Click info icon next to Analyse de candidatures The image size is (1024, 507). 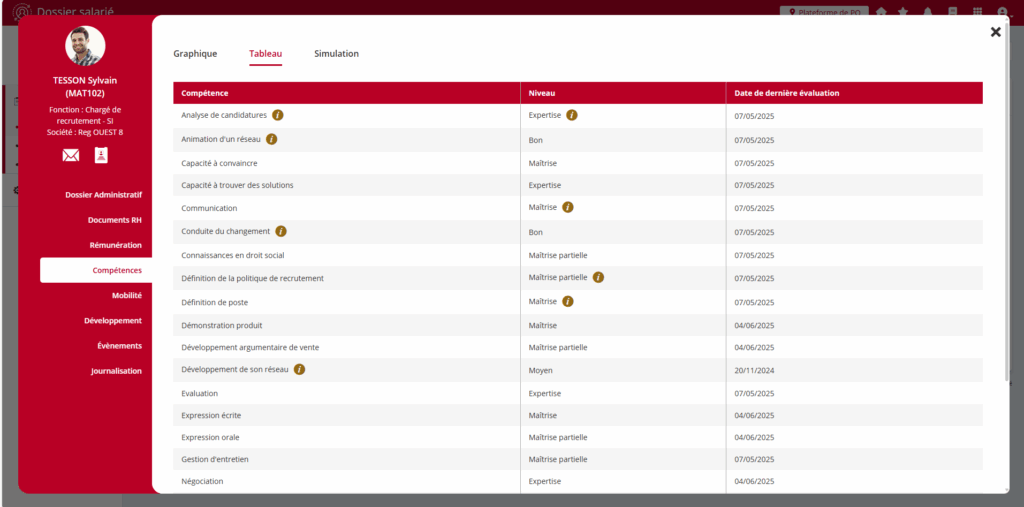click(278, 115)
